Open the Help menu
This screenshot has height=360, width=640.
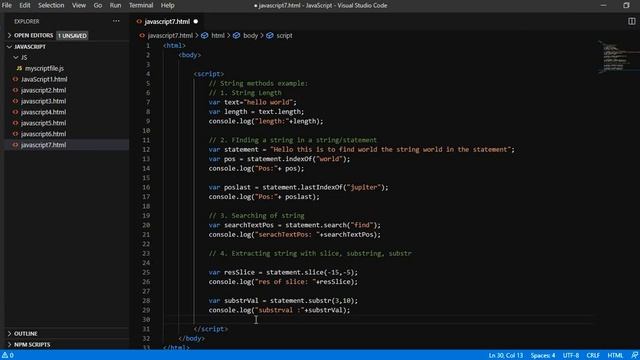tap(167, 5)
